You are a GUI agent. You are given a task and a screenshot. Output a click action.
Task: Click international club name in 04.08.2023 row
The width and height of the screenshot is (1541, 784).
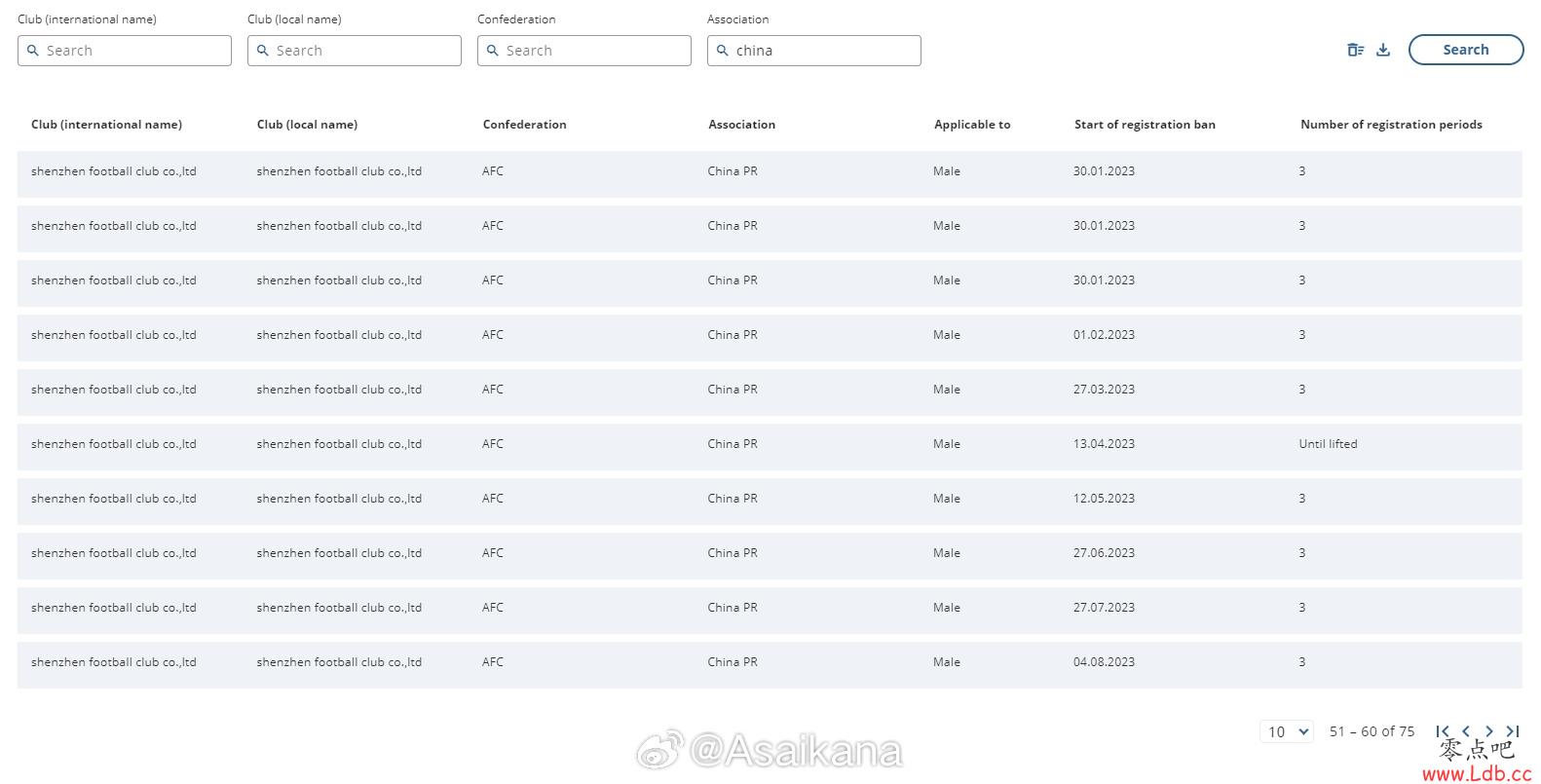coord(113,662)
